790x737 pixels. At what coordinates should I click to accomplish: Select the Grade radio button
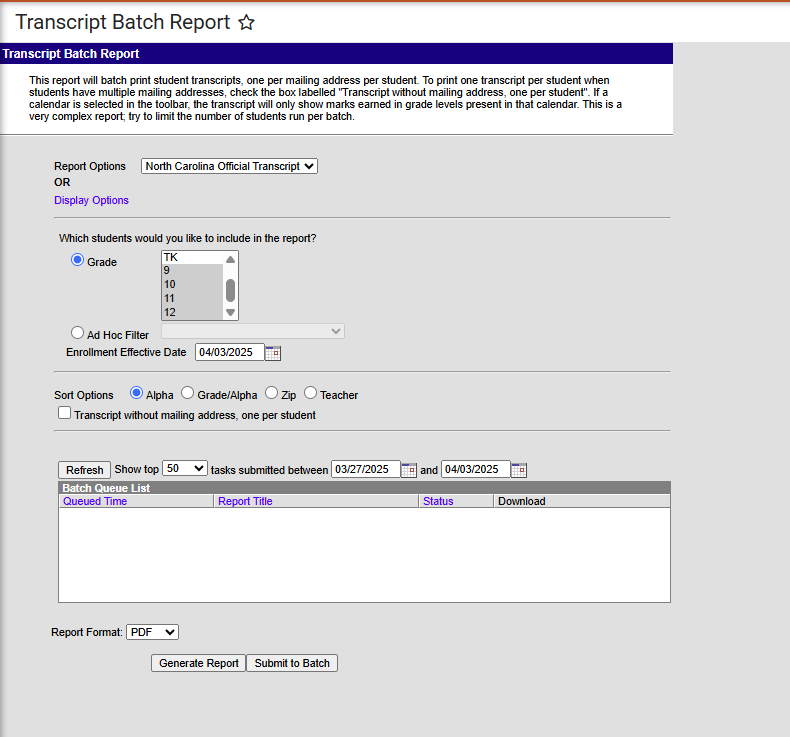coord(77,260)
